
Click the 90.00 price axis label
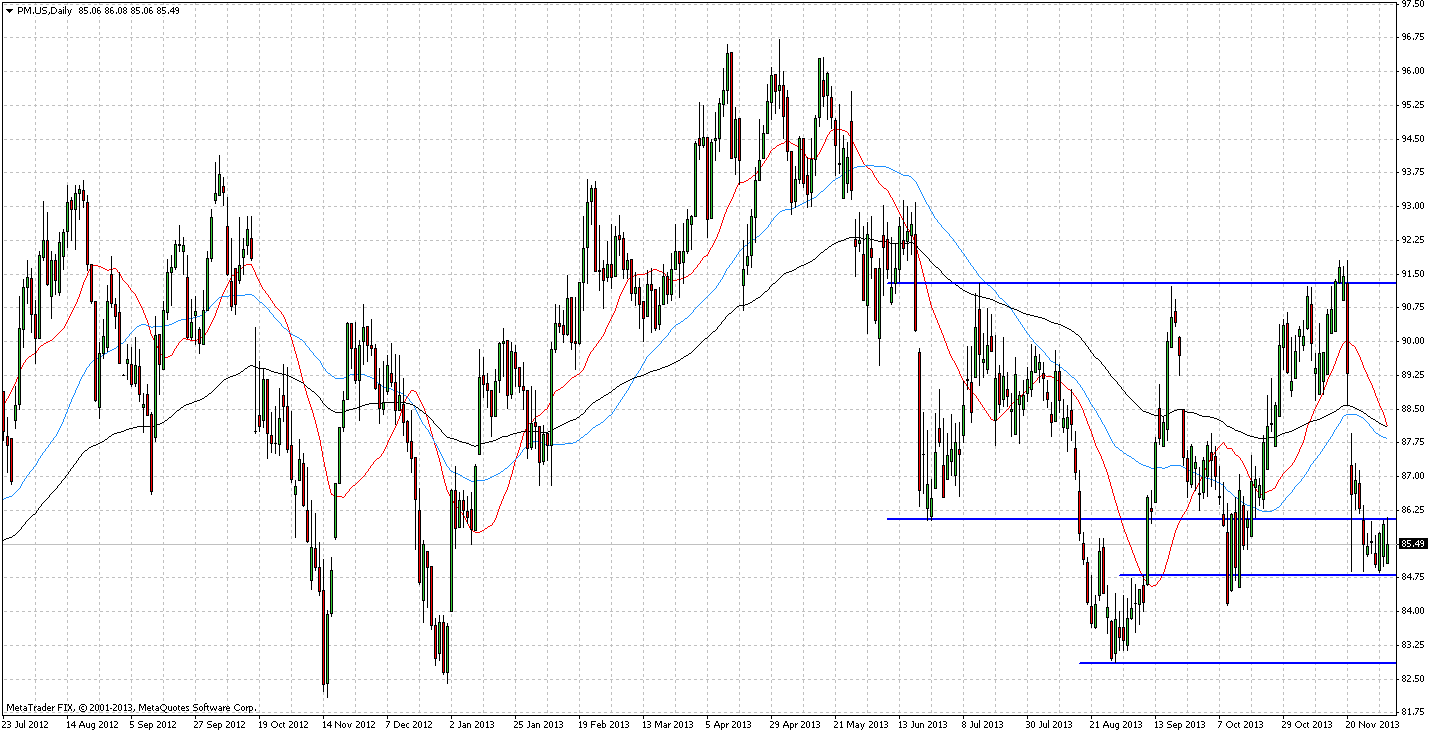(1413, 341)
